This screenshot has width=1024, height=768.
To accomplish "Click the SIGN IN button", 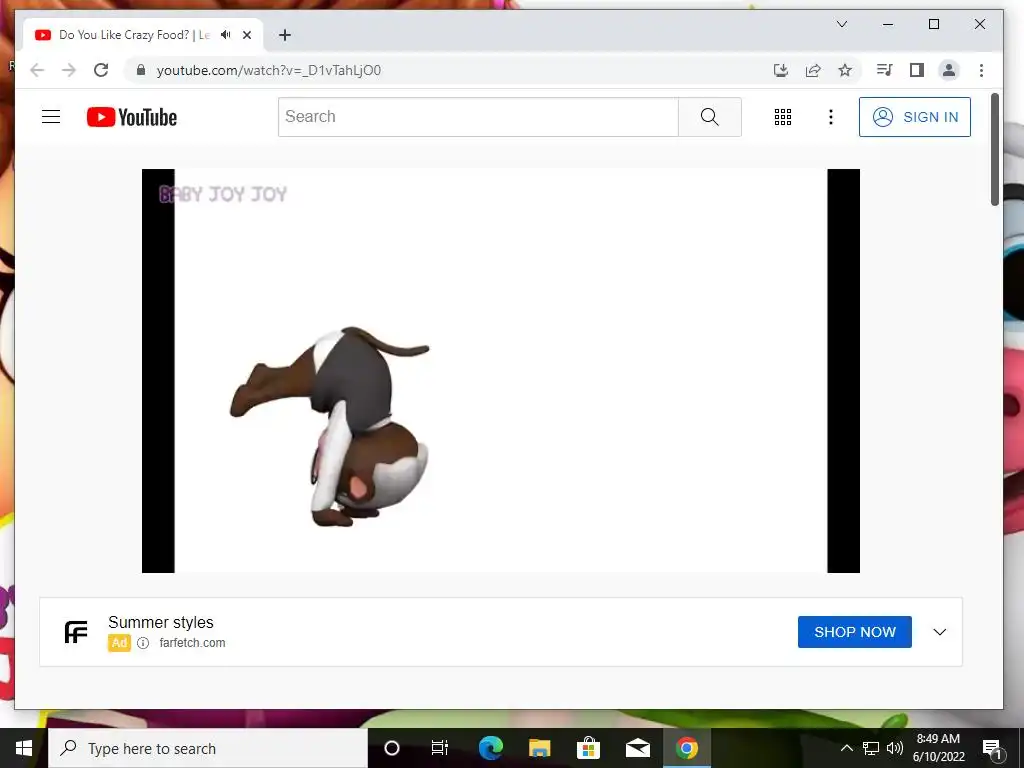I will click(x=914, y=117).
